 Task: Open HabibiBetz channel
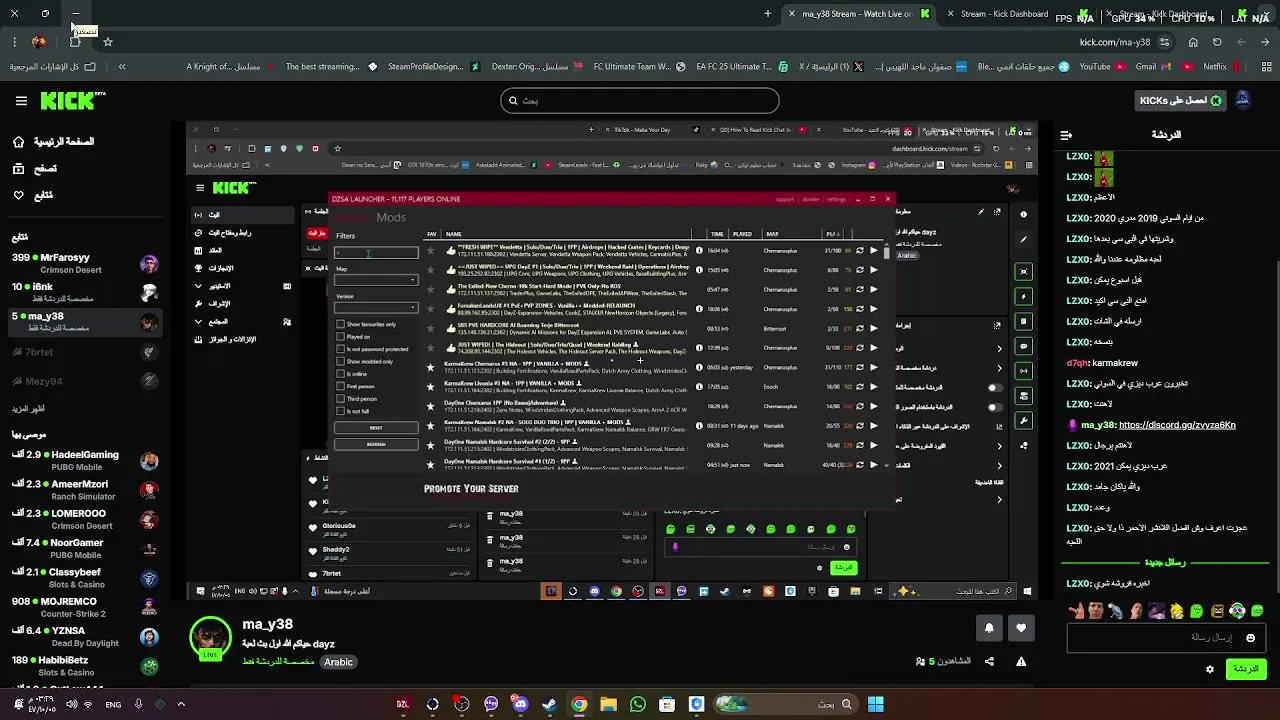pyautogui.click(x=85, y=666)
